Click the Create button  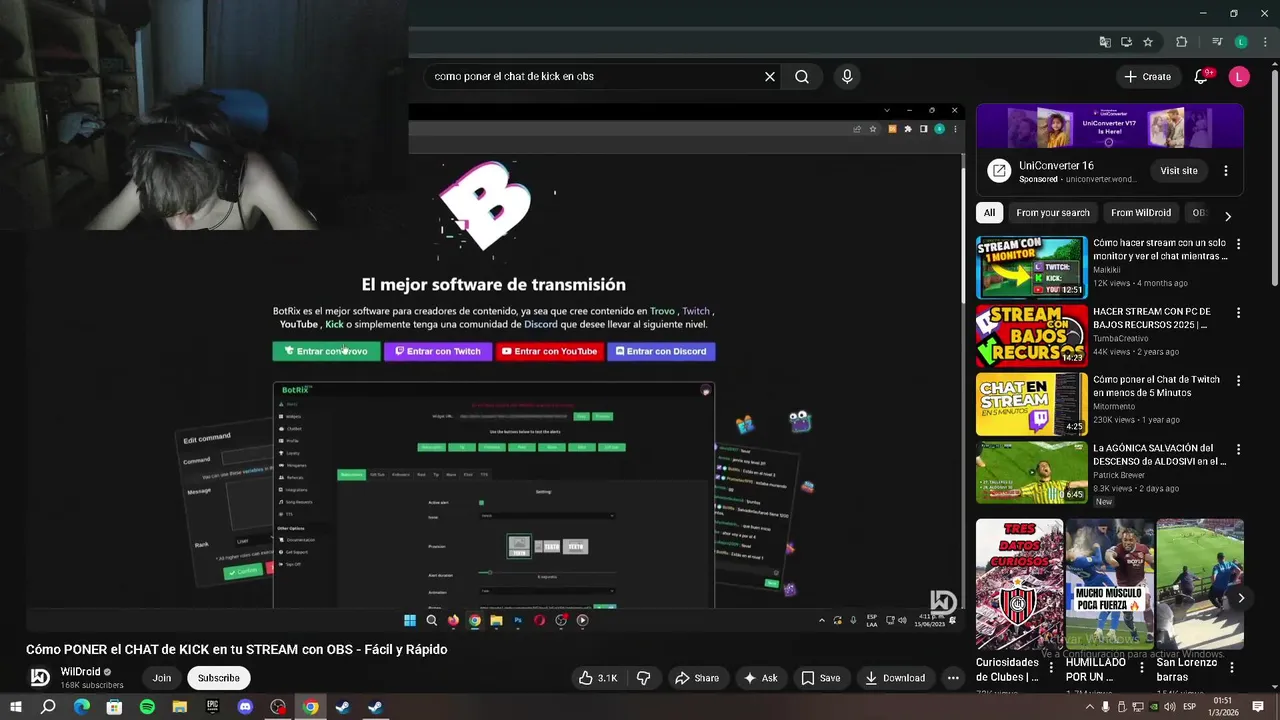(x=1147, y=76)
